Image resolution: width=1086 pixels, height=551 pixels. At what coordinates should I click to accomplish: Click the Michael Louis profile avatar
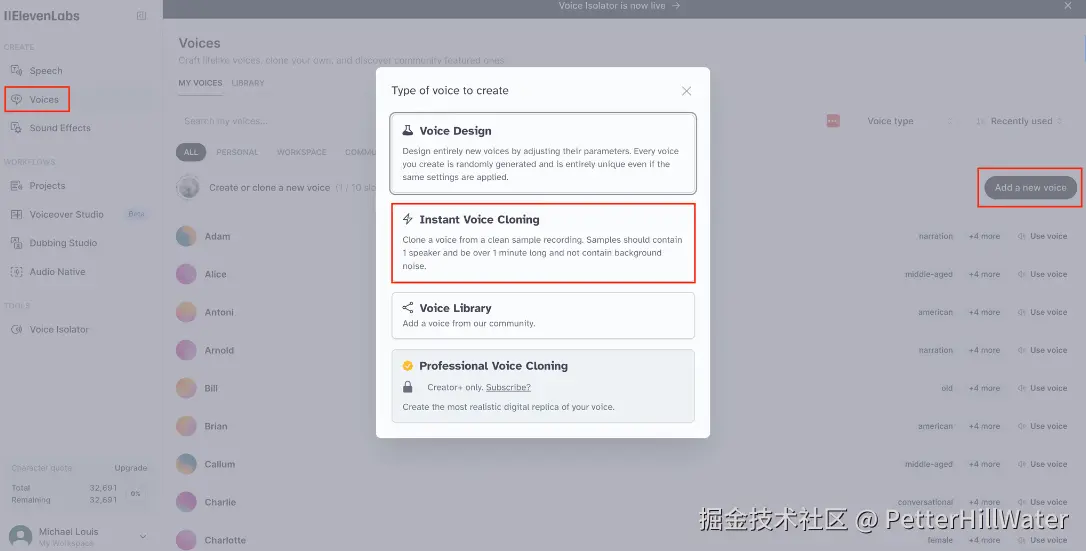[20, 536]
